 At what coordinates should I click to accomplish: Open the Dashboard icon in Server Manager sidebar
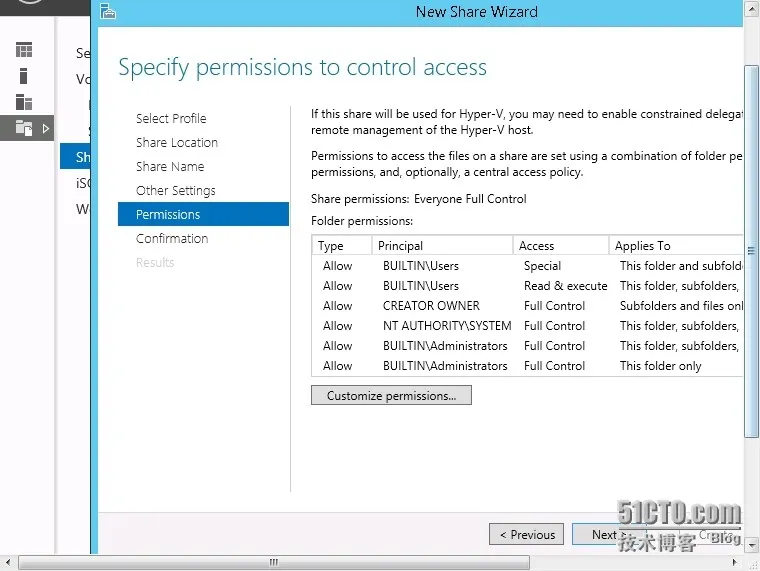click(24, 50)
